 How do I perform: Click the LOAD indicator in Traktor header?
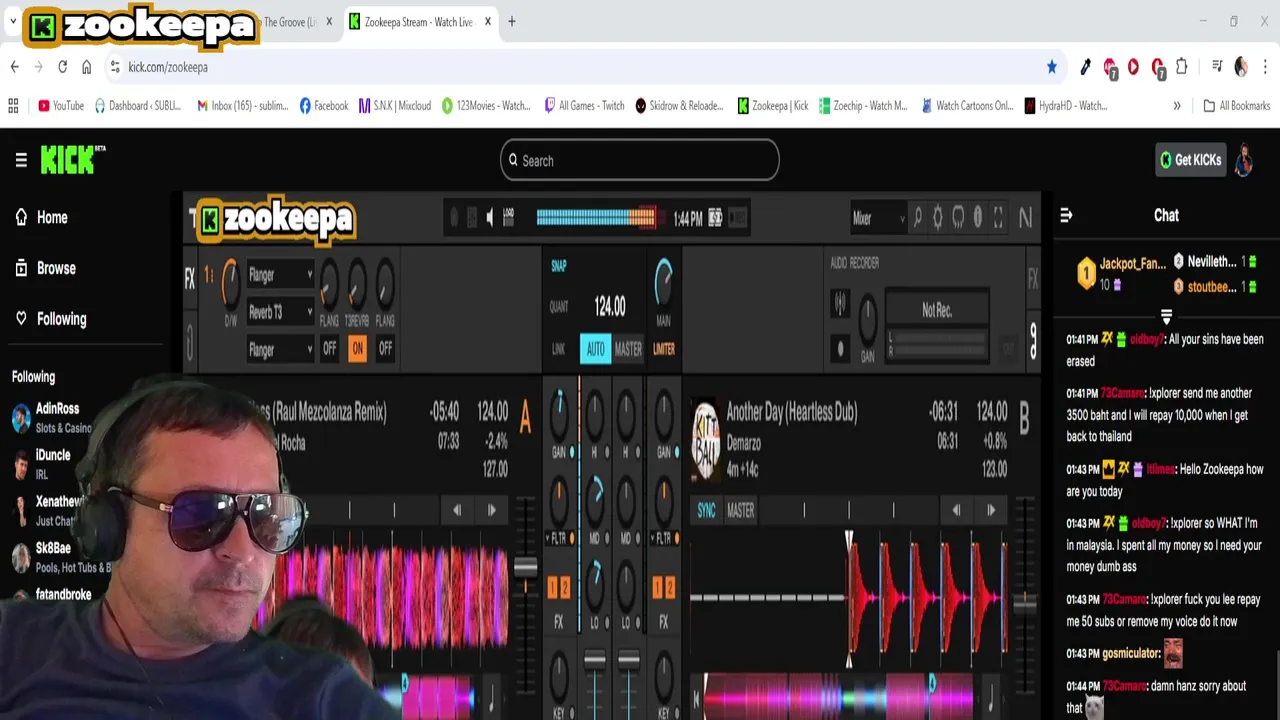point(508,217)
